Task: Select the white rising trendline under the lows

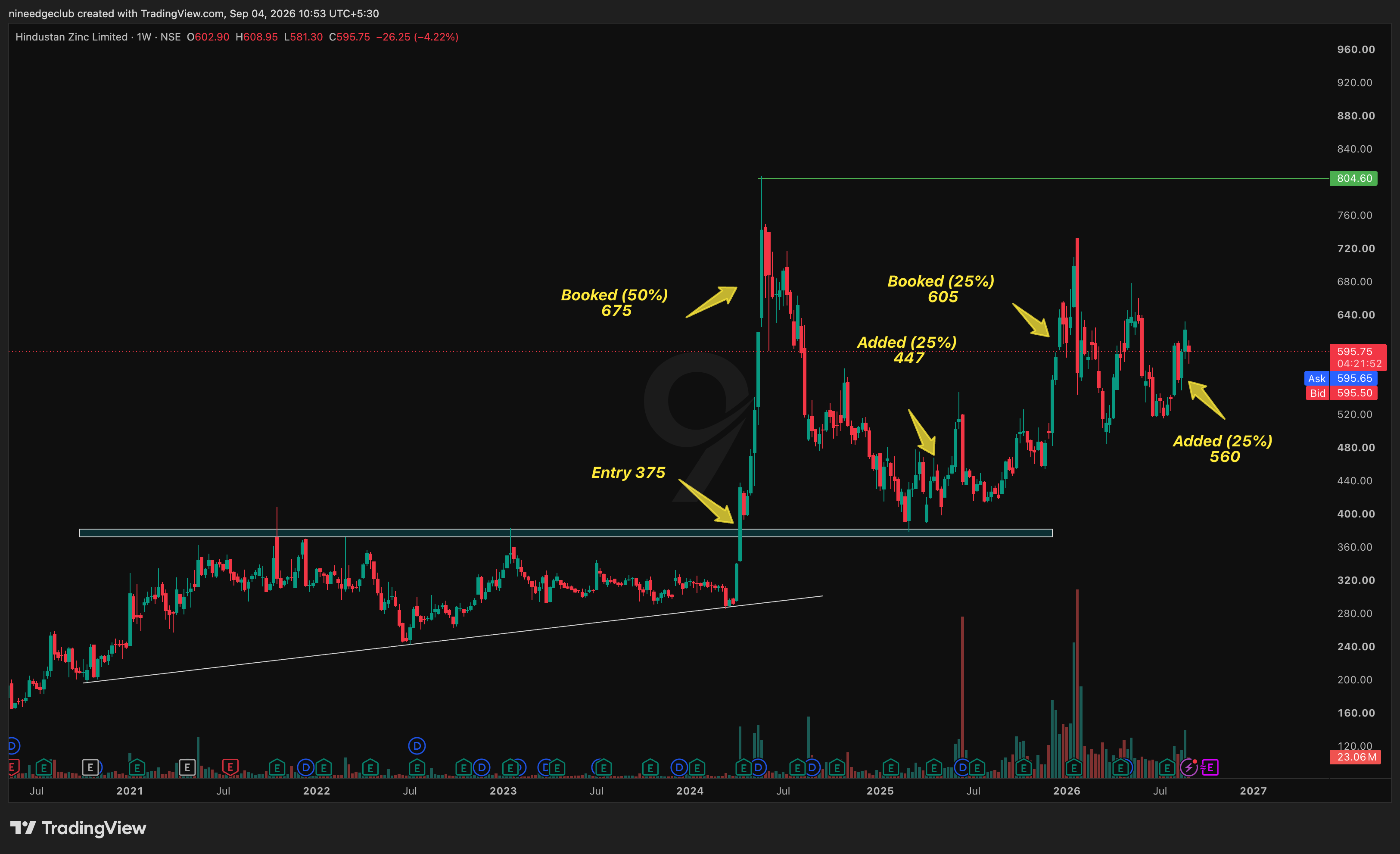Action: click(453, 639)
